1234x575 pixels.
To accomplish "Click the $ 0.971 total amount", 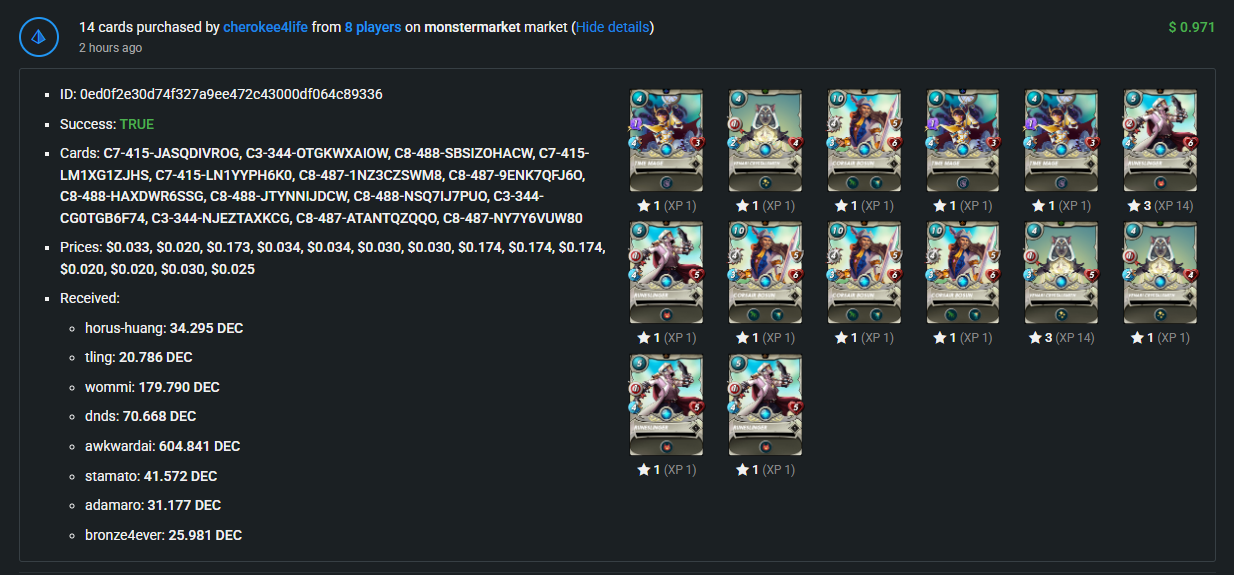I will [x=1191, y=27].
